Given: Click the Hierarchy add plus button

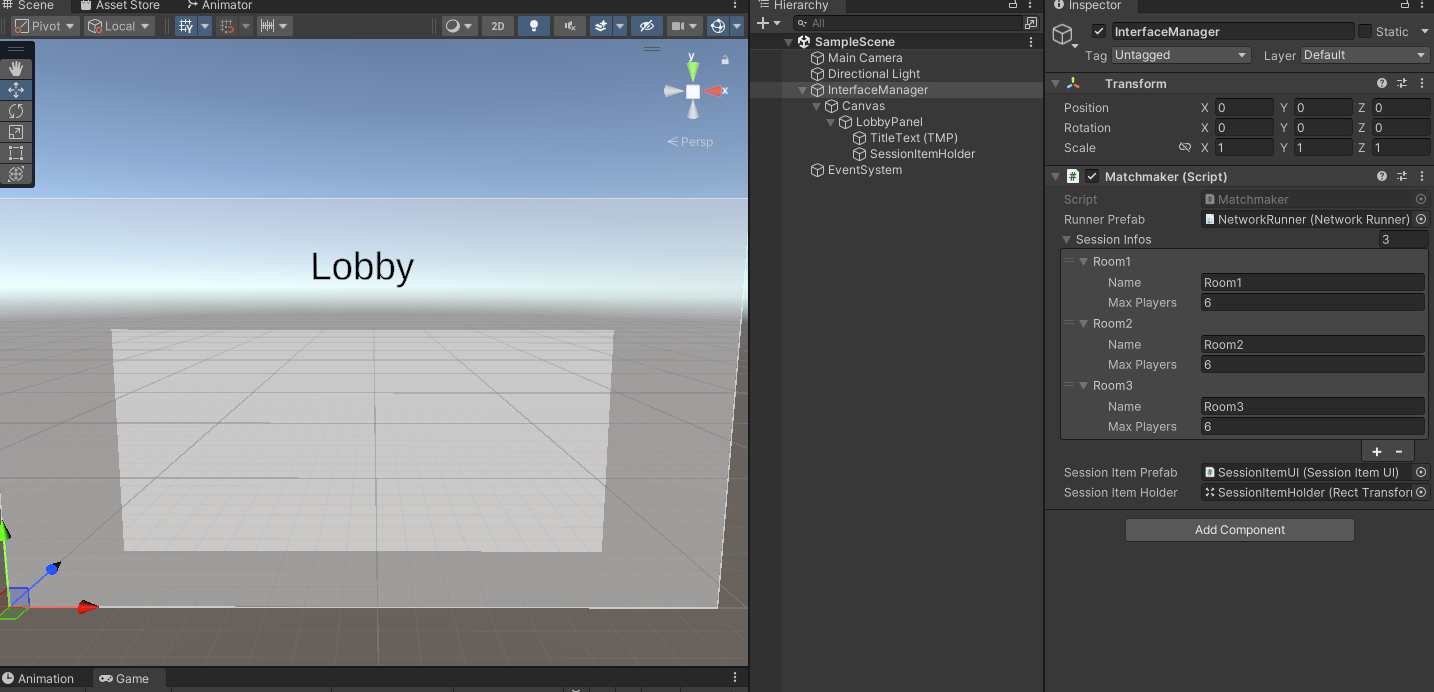Looking at the screenshot, I should tap(763, 23).
